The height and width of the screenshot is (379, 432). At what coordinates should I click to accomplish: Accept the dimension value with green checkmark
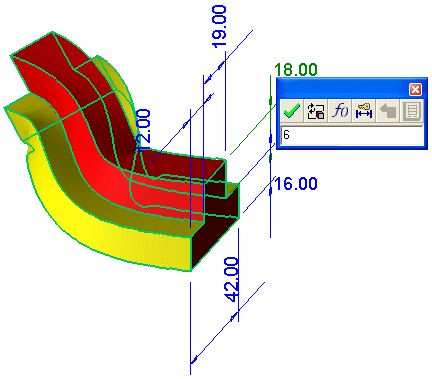(292, 111)
